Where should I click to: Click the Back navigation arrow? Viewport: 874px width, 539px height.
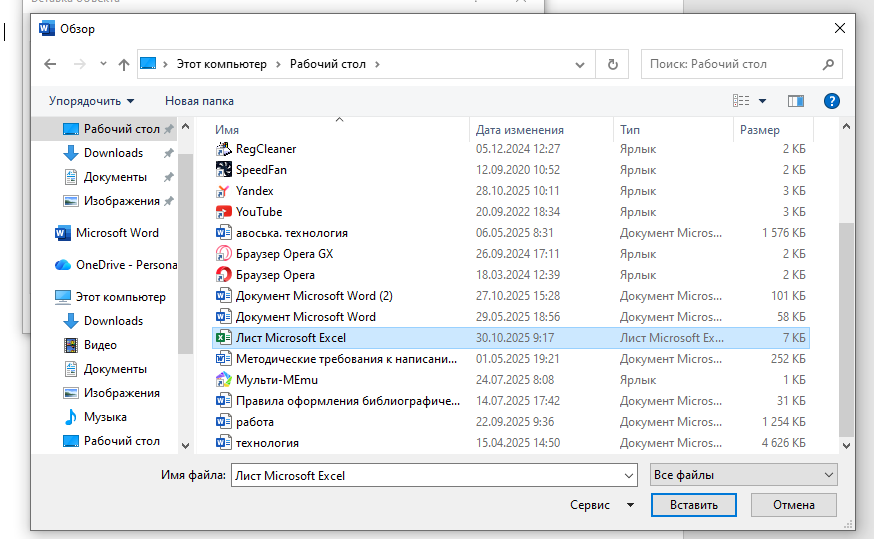click(x=50, y=64)
